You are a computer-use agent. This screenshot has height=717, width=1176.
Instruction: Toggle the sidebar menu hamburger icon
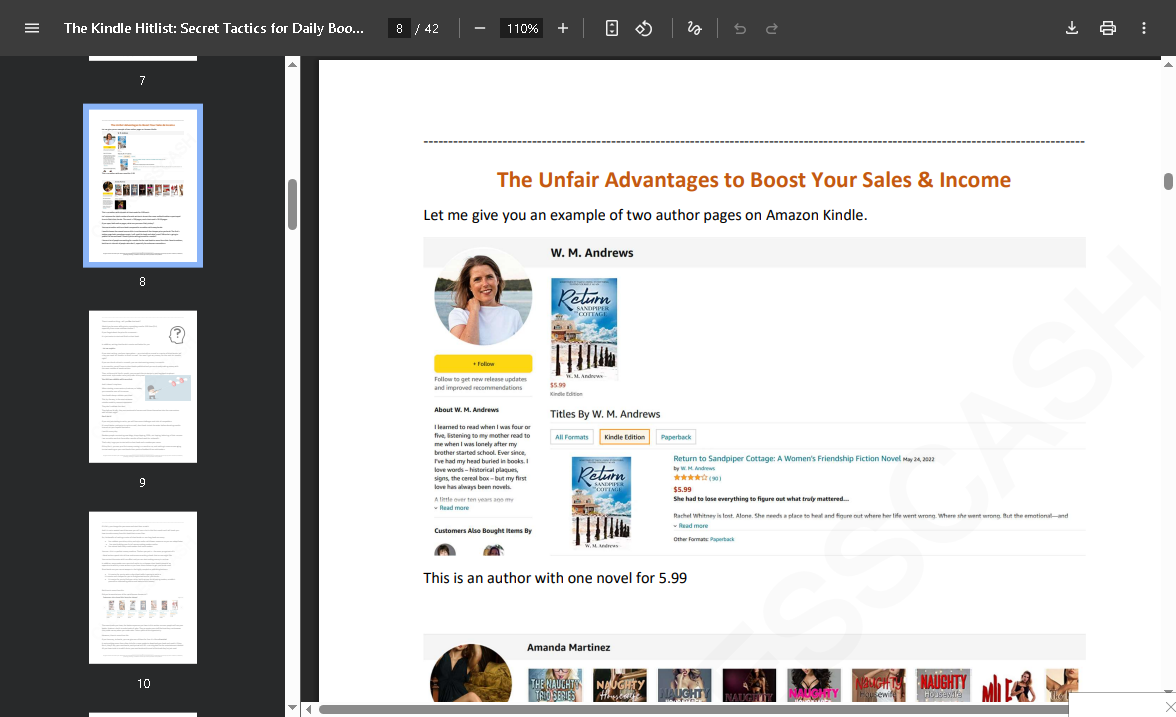click(32, 28)
